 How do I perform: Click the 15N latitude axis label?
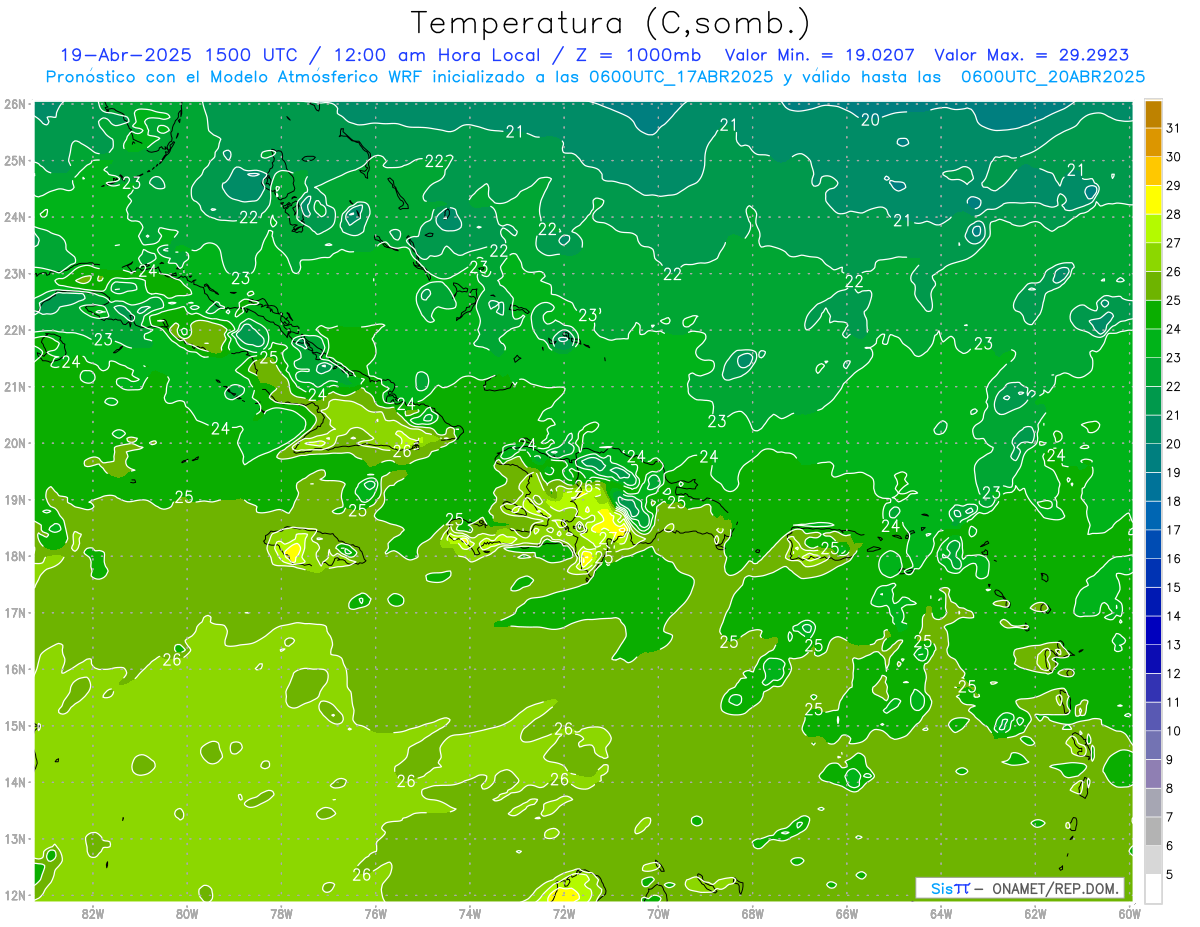click(14, 725)
